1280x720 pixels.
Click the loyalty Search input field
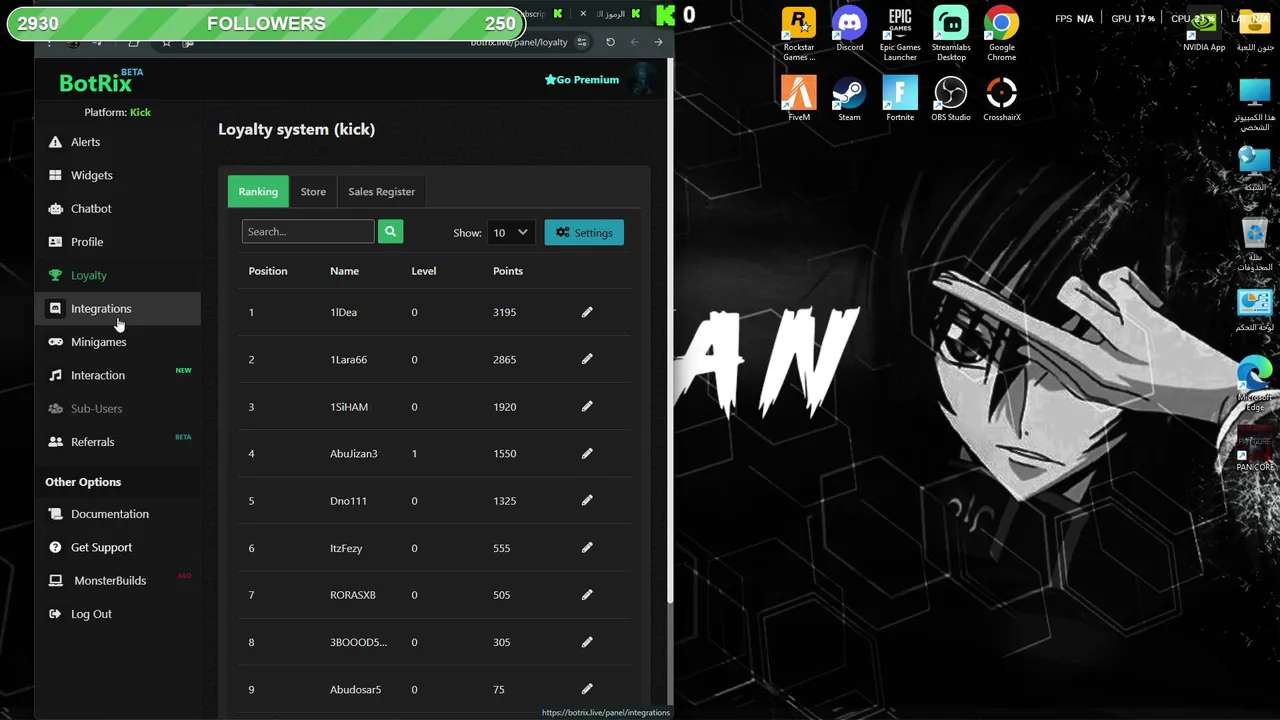pos(308,231)
